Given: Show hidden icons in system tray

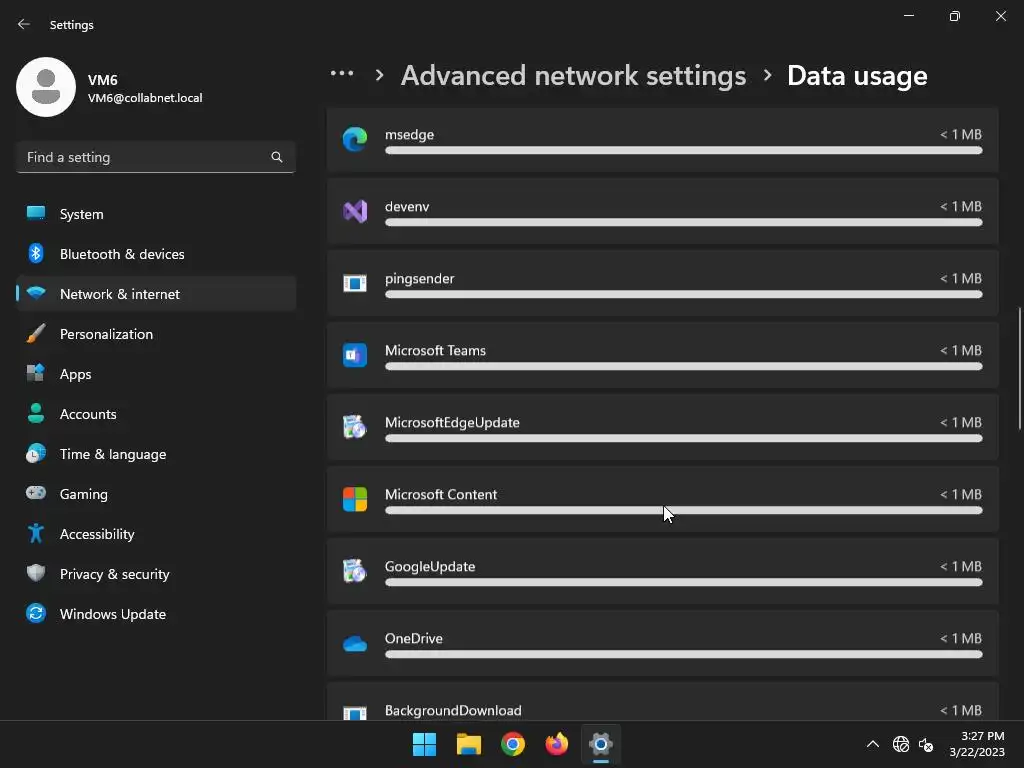Looking at the screenshot, I should click(x=873, y=744).
